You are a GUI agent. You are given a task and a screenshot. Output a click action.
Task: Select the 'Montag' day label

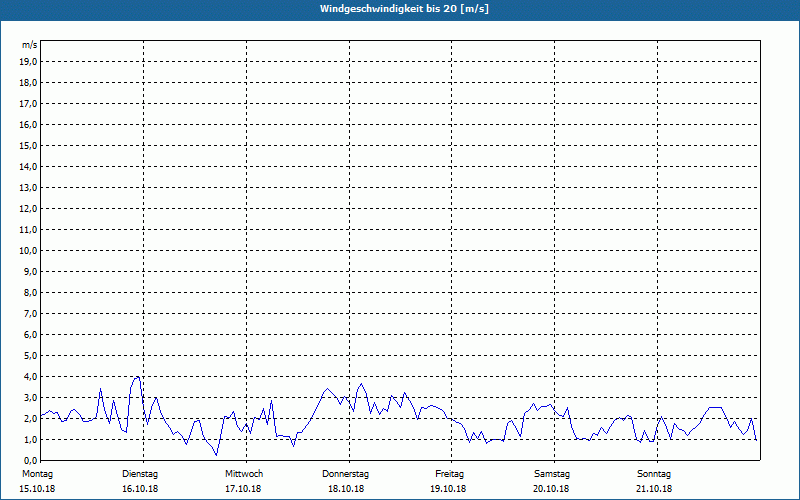click(x=37, y=474)
